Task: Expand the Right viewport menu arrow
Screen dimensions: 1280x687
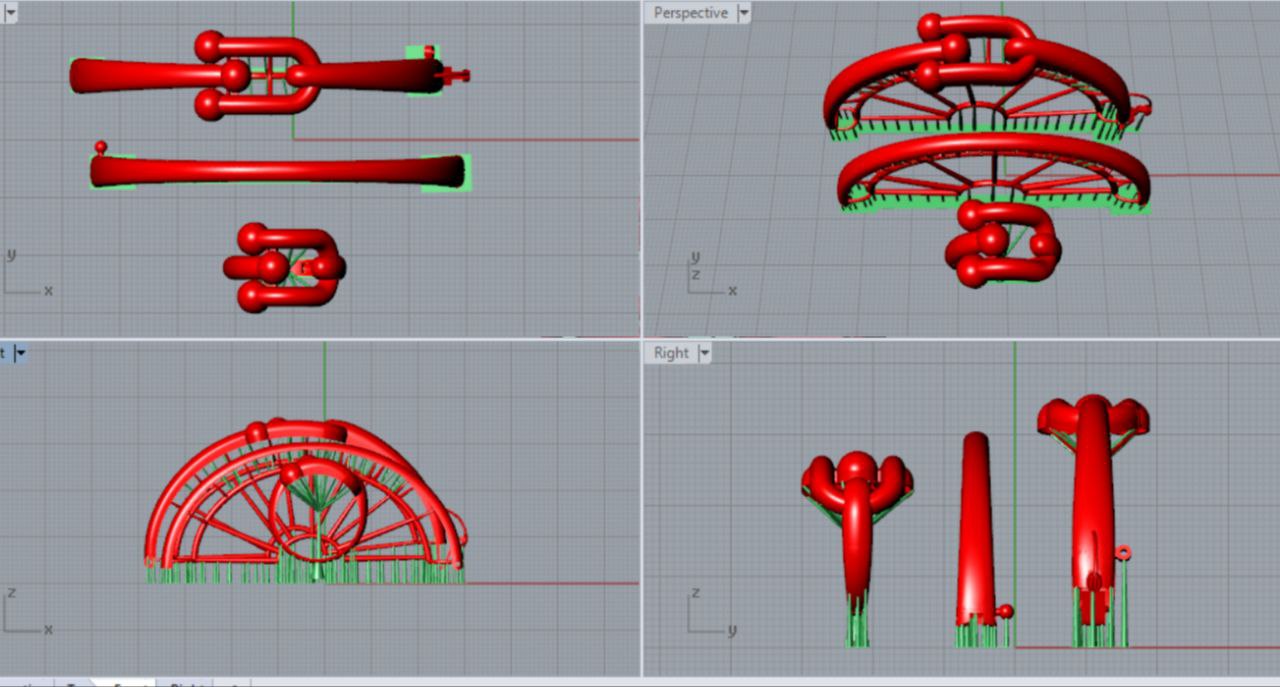Action: (x=705, y=353)
